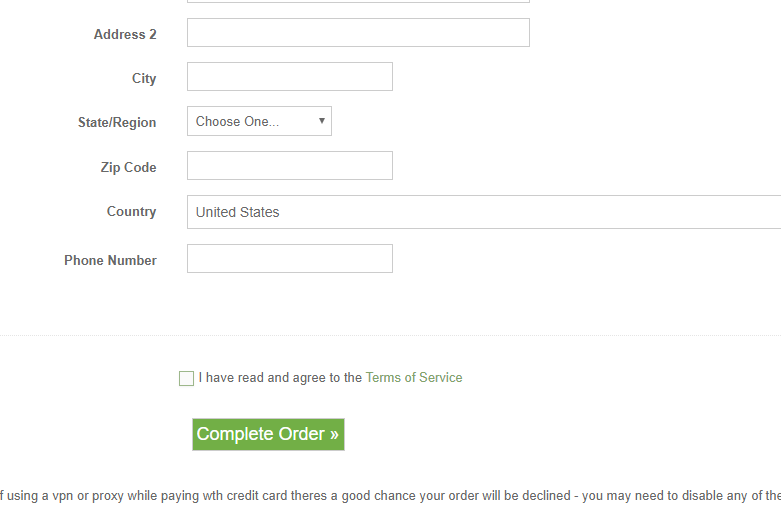Click the 'I have read and agree' text
Image resolution: width=781 pixels, height=509 pixels.
pos(280,378)
